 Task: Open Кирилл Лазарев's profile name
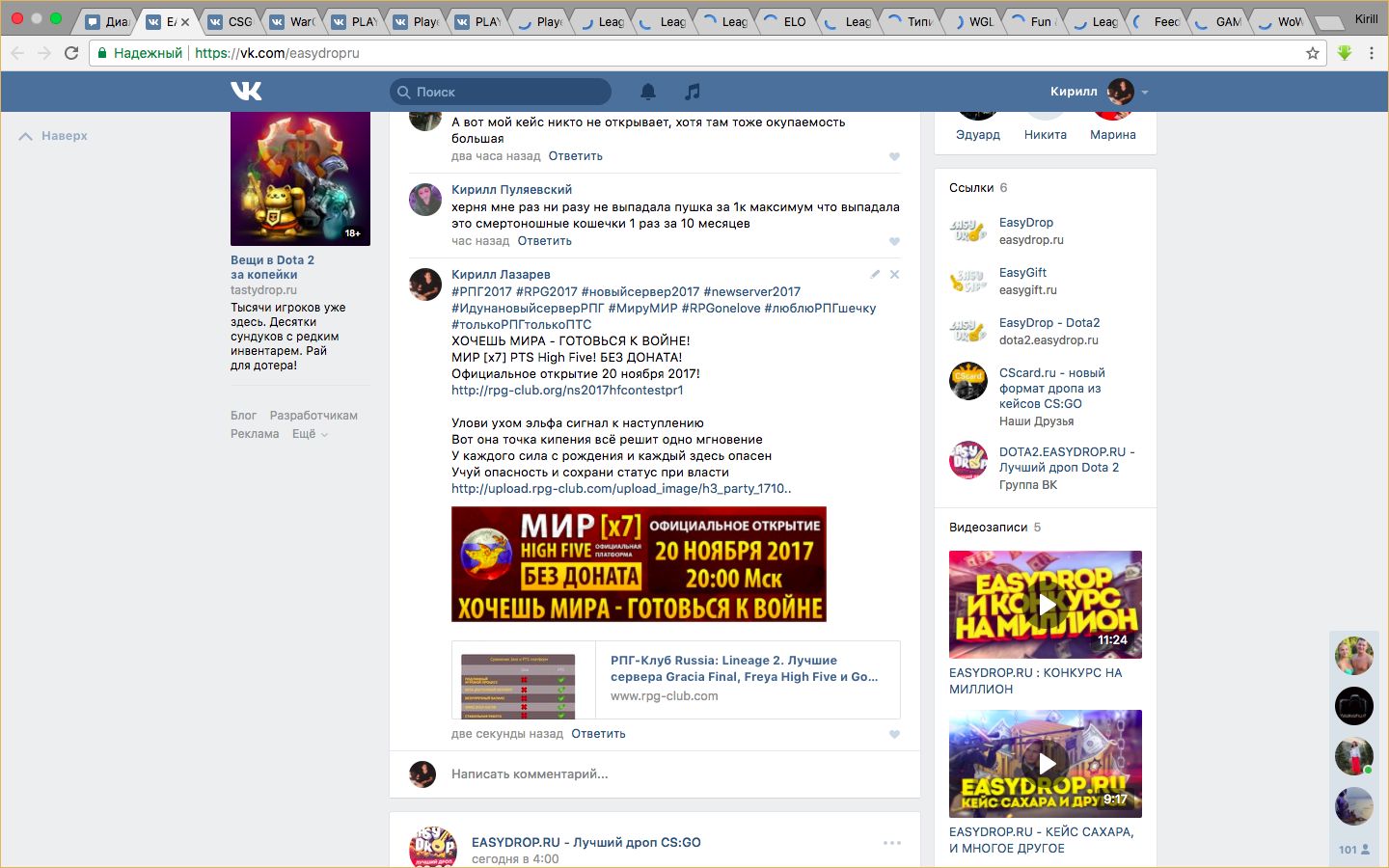501,275
